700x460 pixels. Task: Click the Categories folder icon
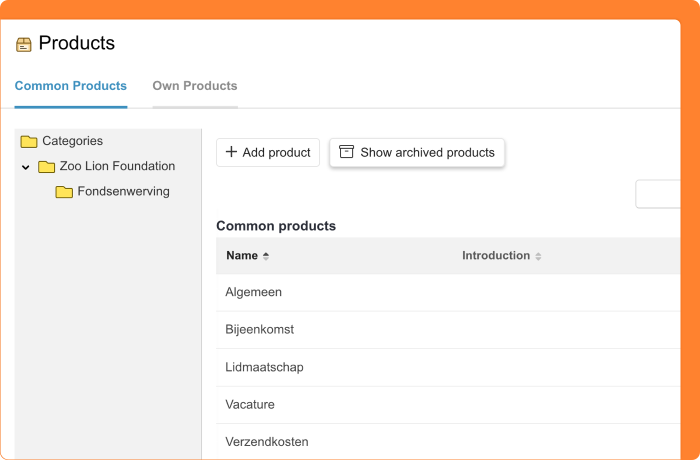point(29,142)
